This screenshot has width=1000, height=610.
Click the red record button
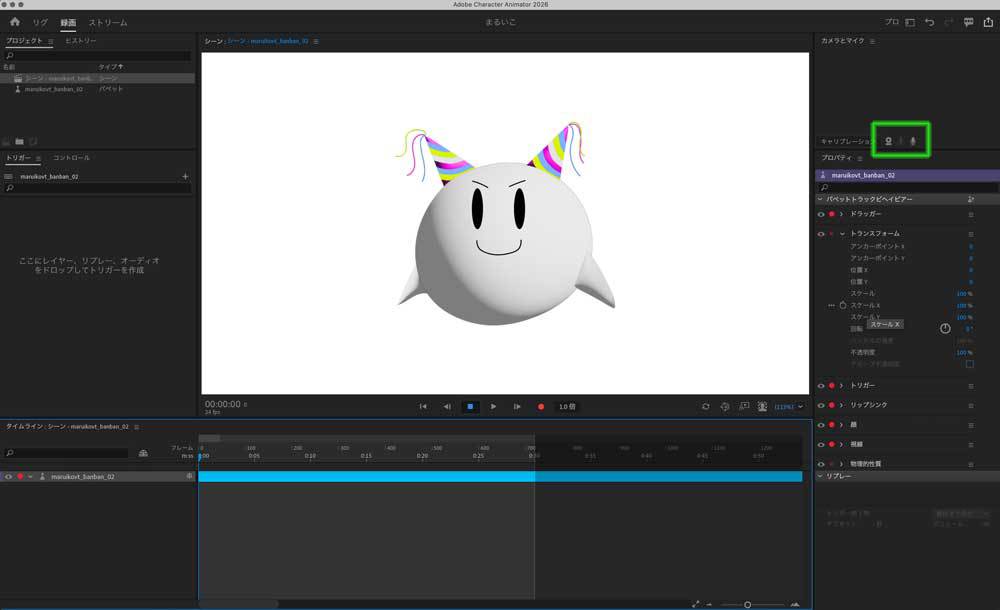coord(541,406)
